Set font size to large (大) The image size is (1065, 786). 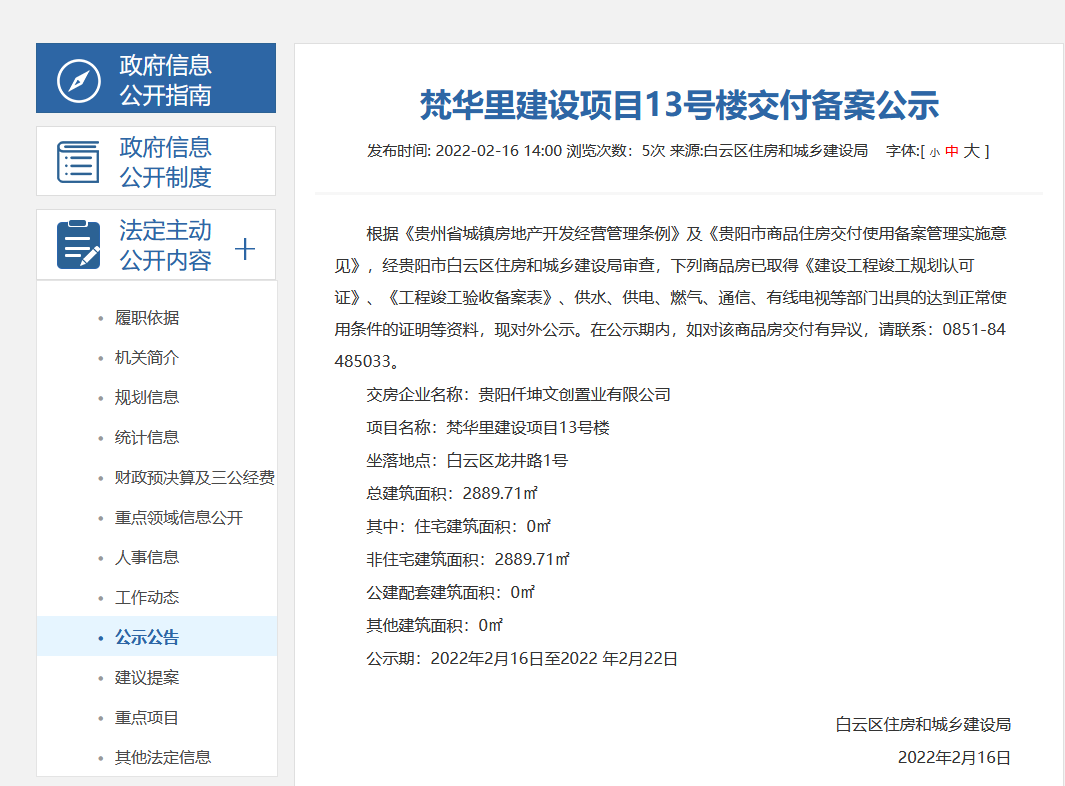tap(971, 151)
